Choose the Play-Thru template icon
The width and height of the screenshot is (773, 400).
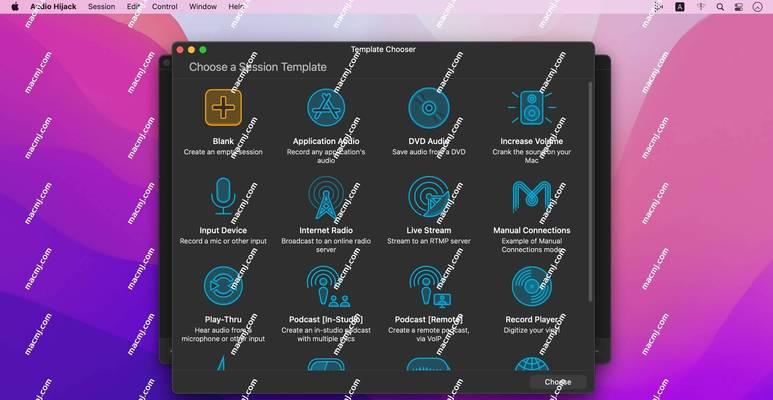tap(223, 286)
